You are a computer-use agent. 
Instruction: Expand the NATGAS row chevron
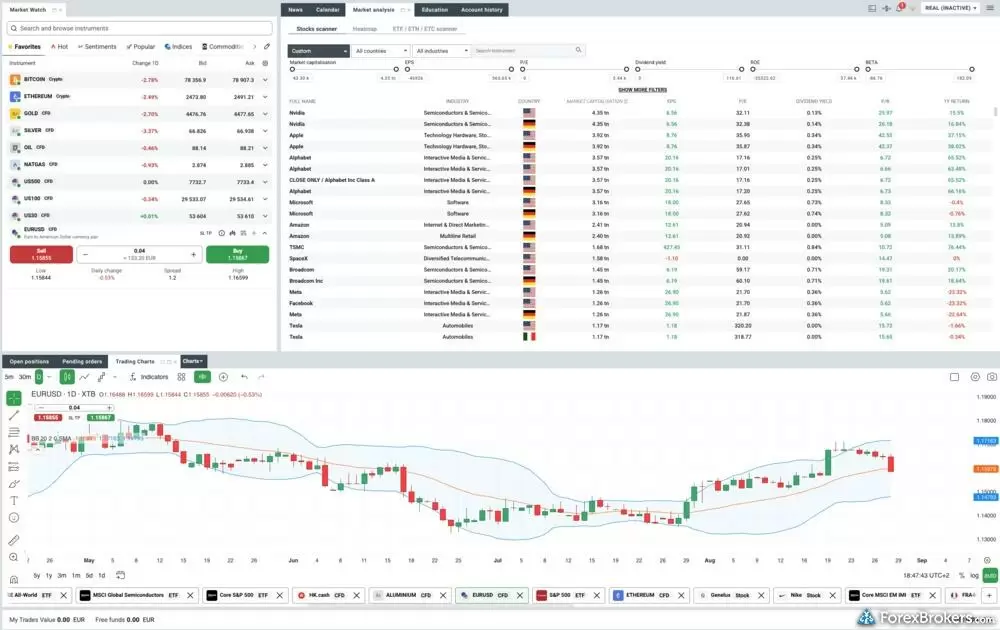point(265,165)
